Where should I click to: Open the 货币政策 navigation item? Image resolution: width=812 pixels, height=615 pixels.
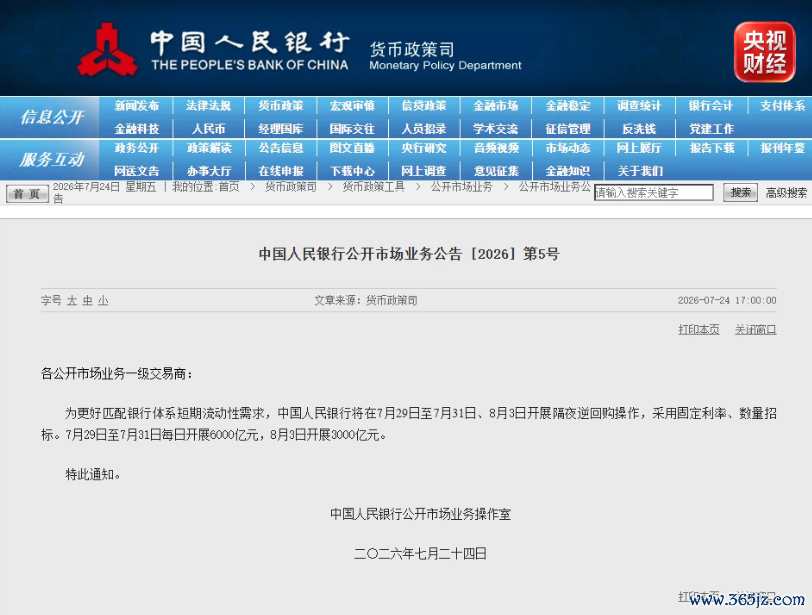point(281,106)
